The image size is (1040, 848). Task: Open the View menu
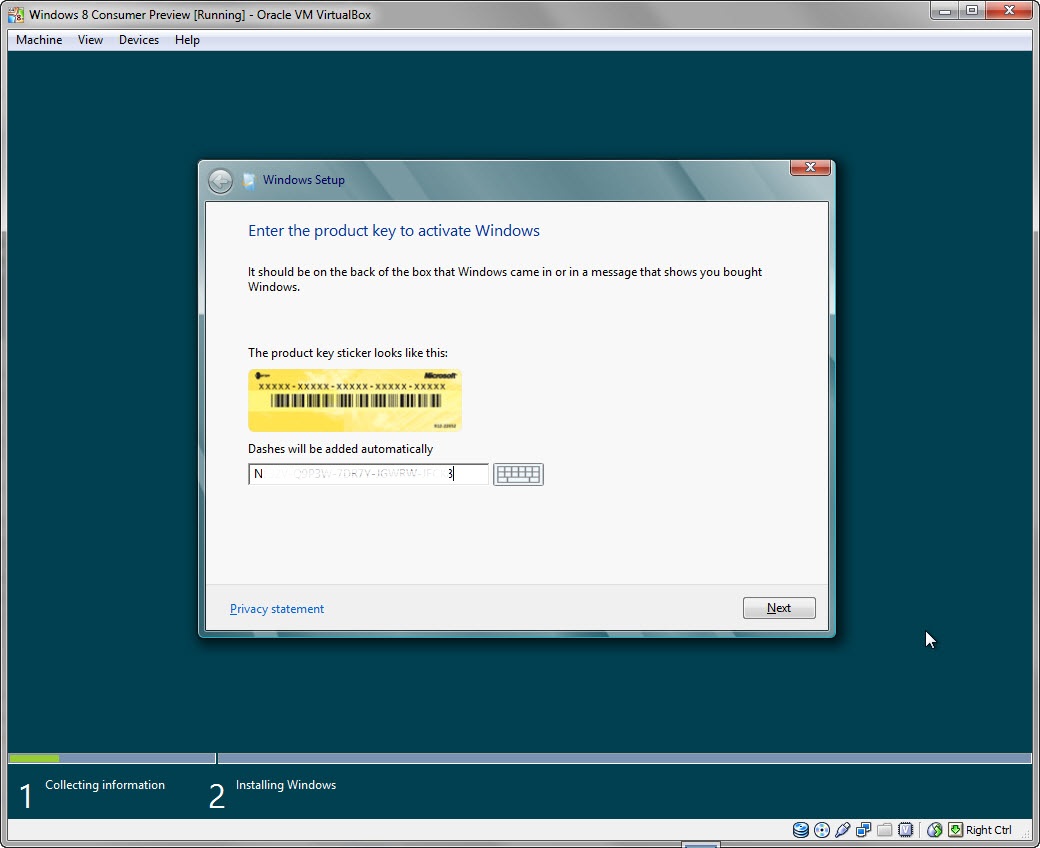[90, 40]
